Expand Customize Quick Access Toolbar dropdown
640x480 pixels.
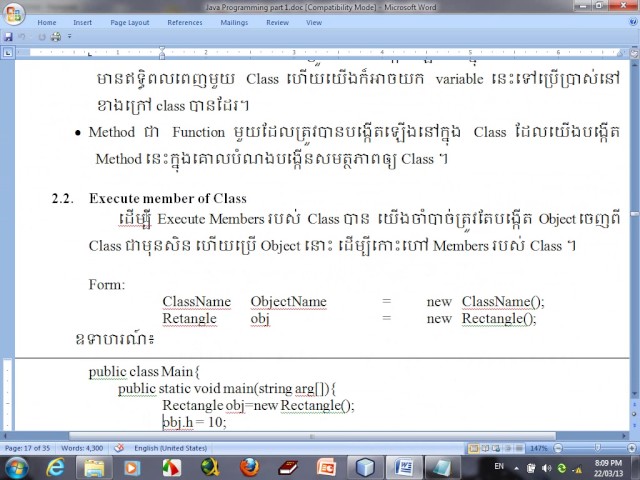click(69, 37)
